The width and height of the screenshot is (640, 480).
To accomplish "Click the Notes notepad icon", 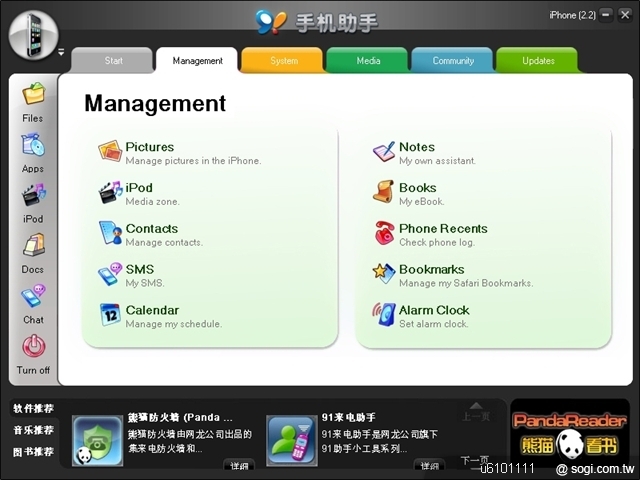I will point(384,152).
